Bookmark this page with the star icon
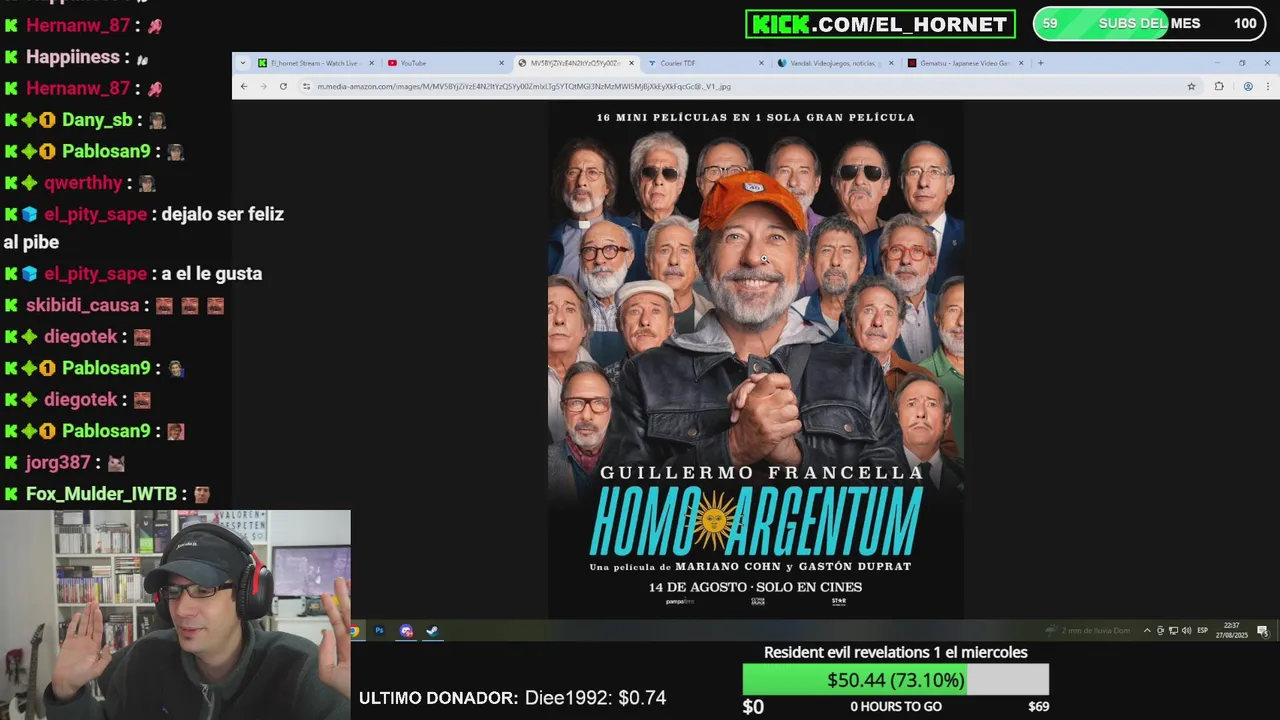This screenshot has width=1280, height=720. [x=1191, y=86]
